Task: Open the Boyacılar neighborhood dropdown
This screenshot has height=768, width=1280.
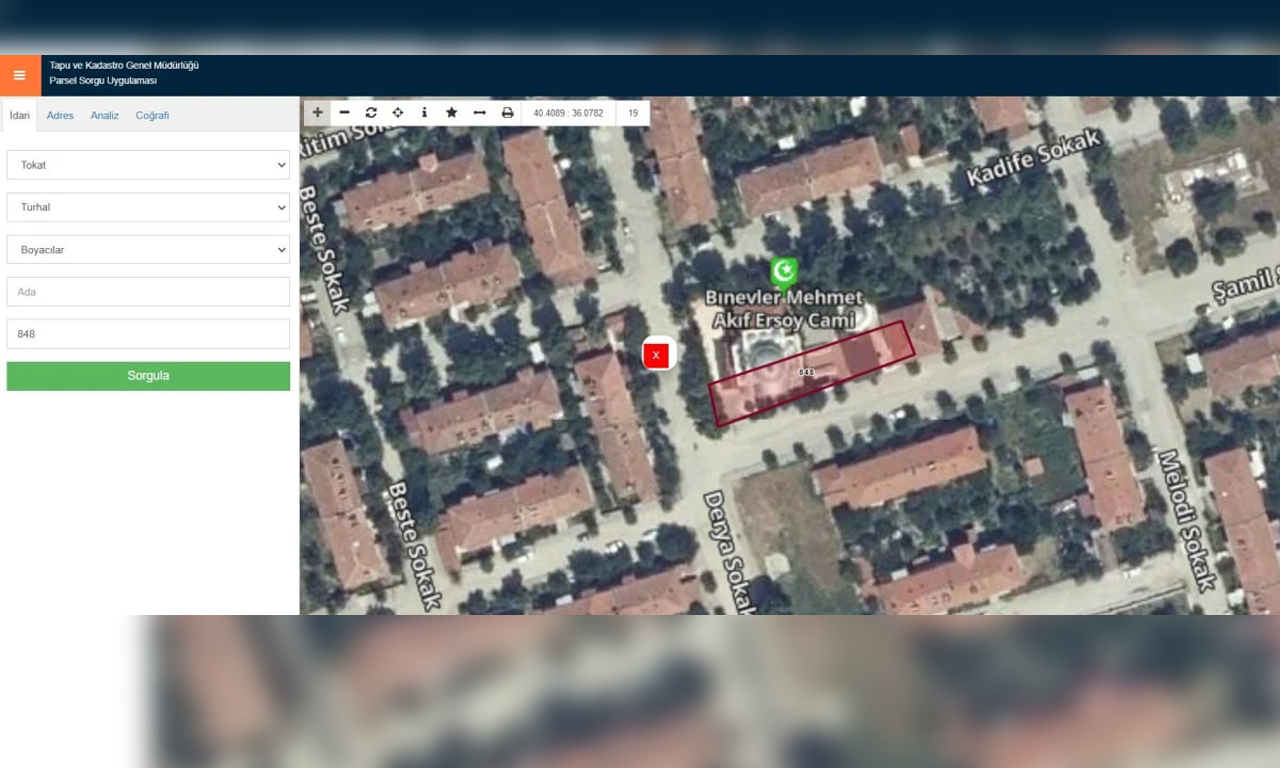Action: [x=148, y=250]
